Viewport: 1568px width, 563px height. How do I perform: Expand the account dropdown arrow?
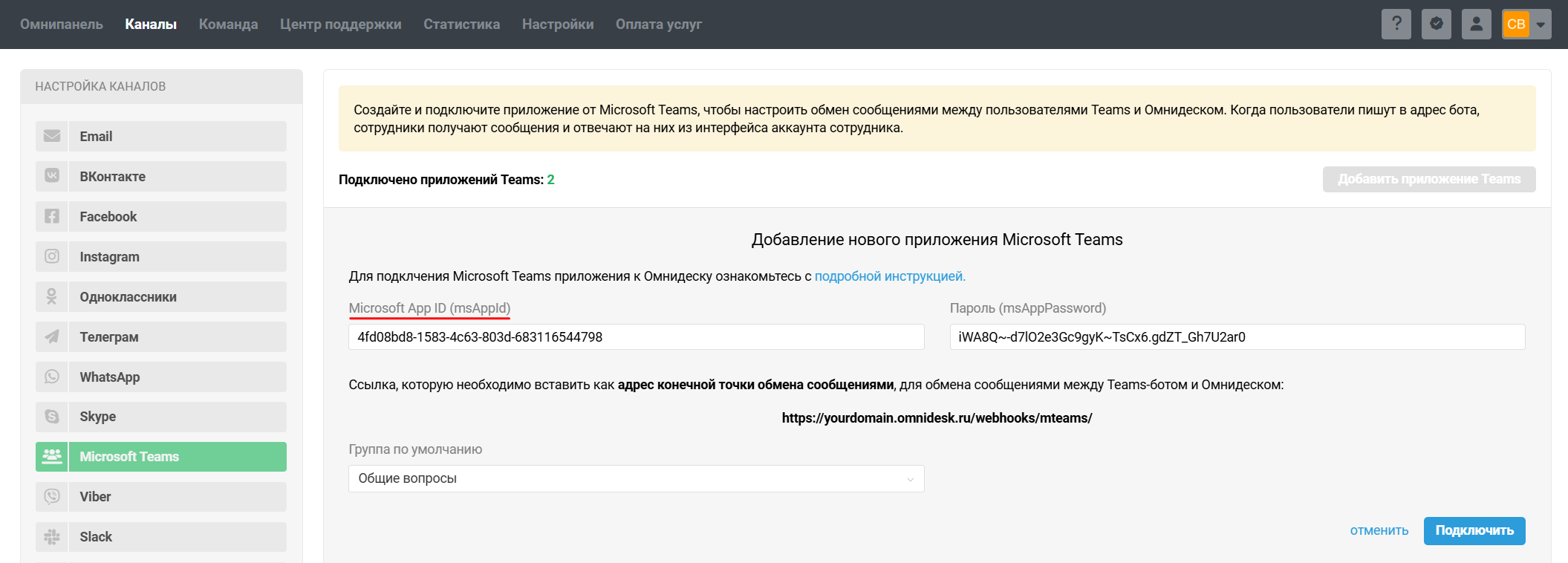pos(1541,25)
